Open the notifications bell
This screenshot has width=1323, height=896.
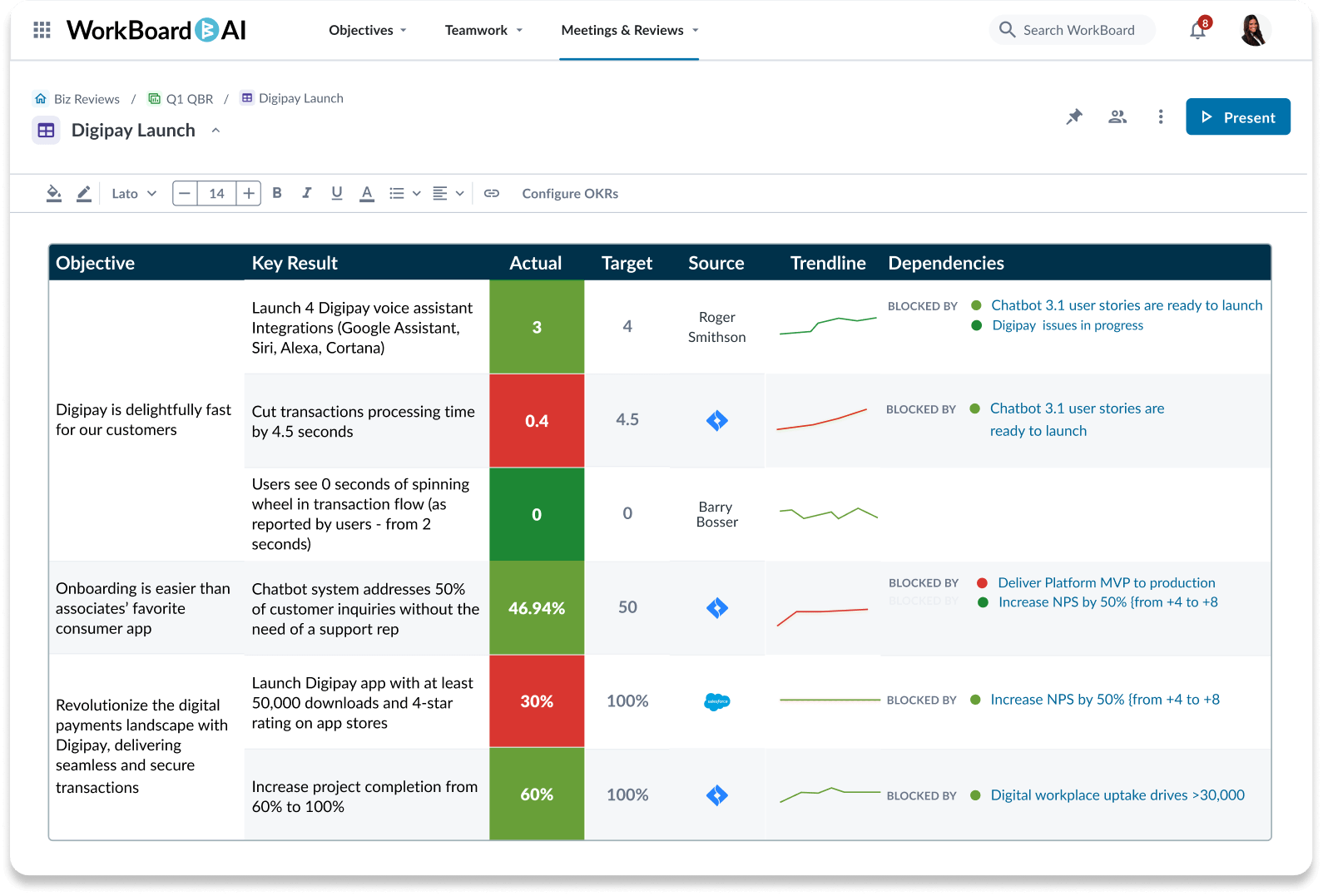pyautogui.click(x=1197, y=31)
